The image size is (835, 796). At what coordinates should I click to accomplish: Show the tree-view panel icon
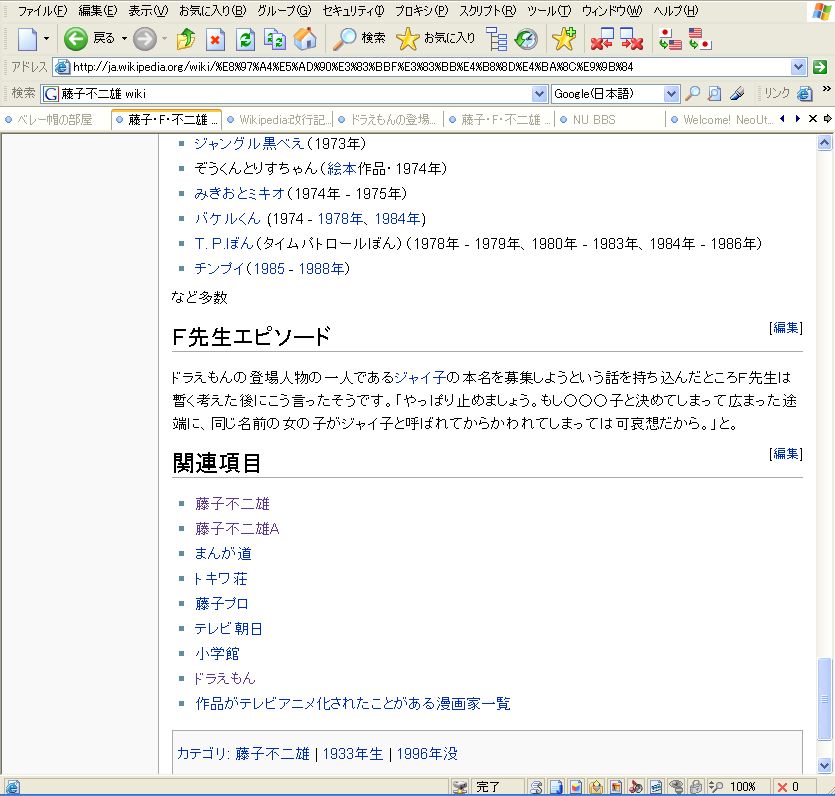[497, 39]
